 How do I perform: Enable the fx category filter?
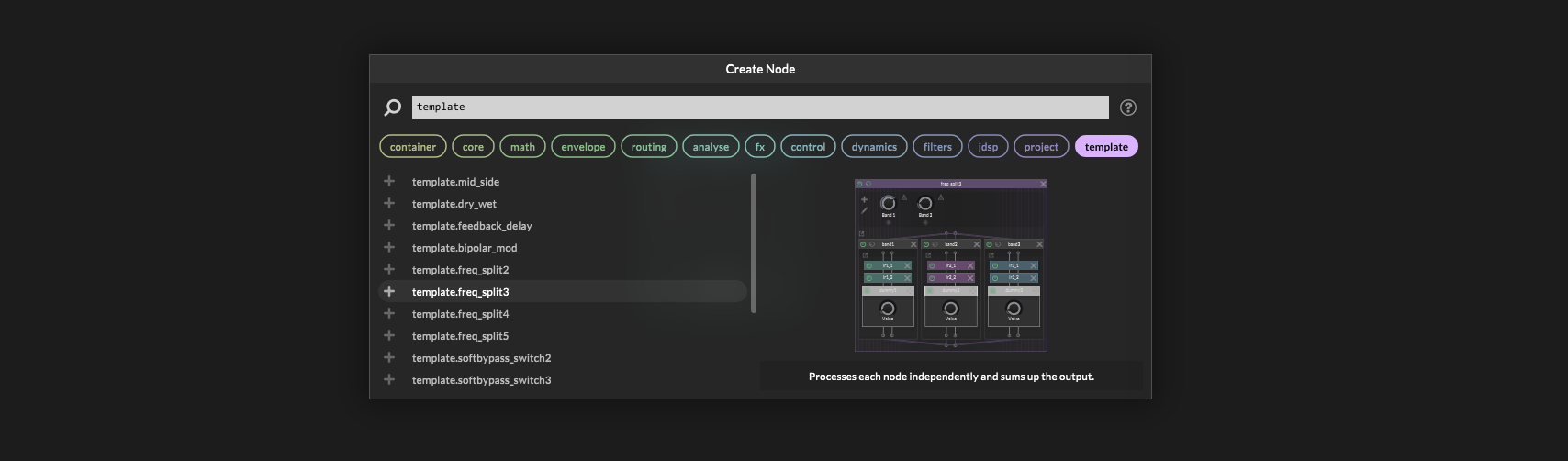pos(760,147)
